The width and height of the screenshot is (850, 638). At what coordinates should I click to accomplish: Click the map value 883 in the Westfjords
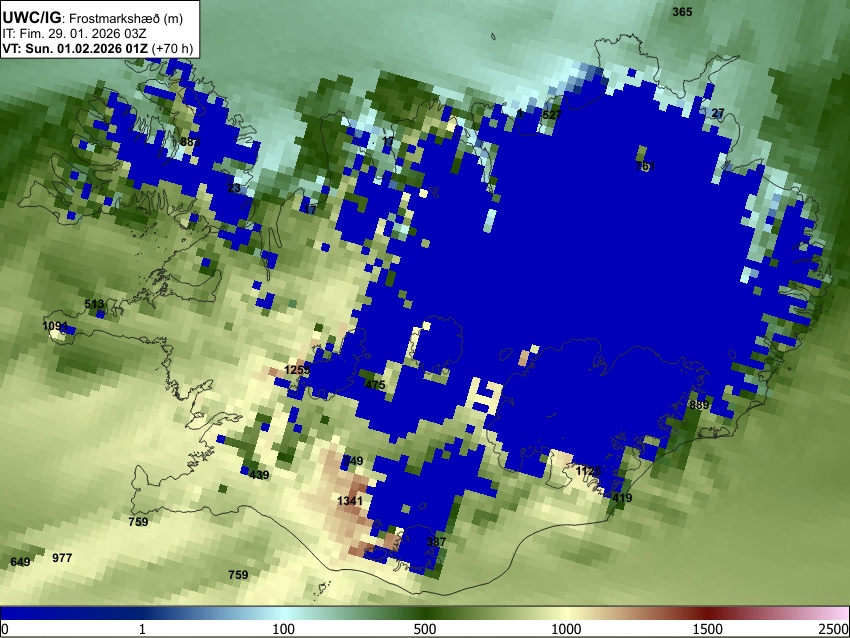click(x=190, y=142)
